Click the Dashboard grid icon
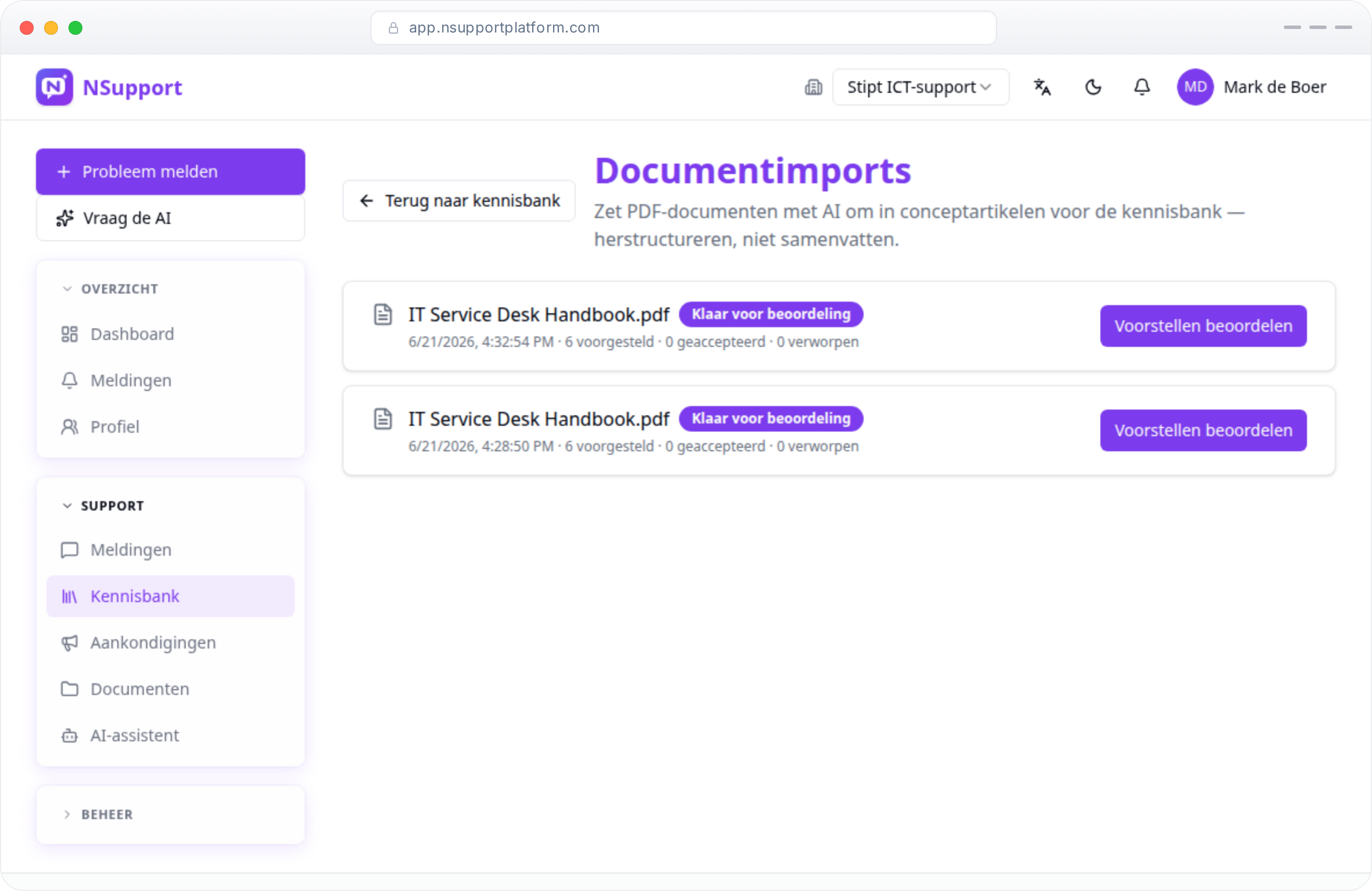 click(70, 334)
